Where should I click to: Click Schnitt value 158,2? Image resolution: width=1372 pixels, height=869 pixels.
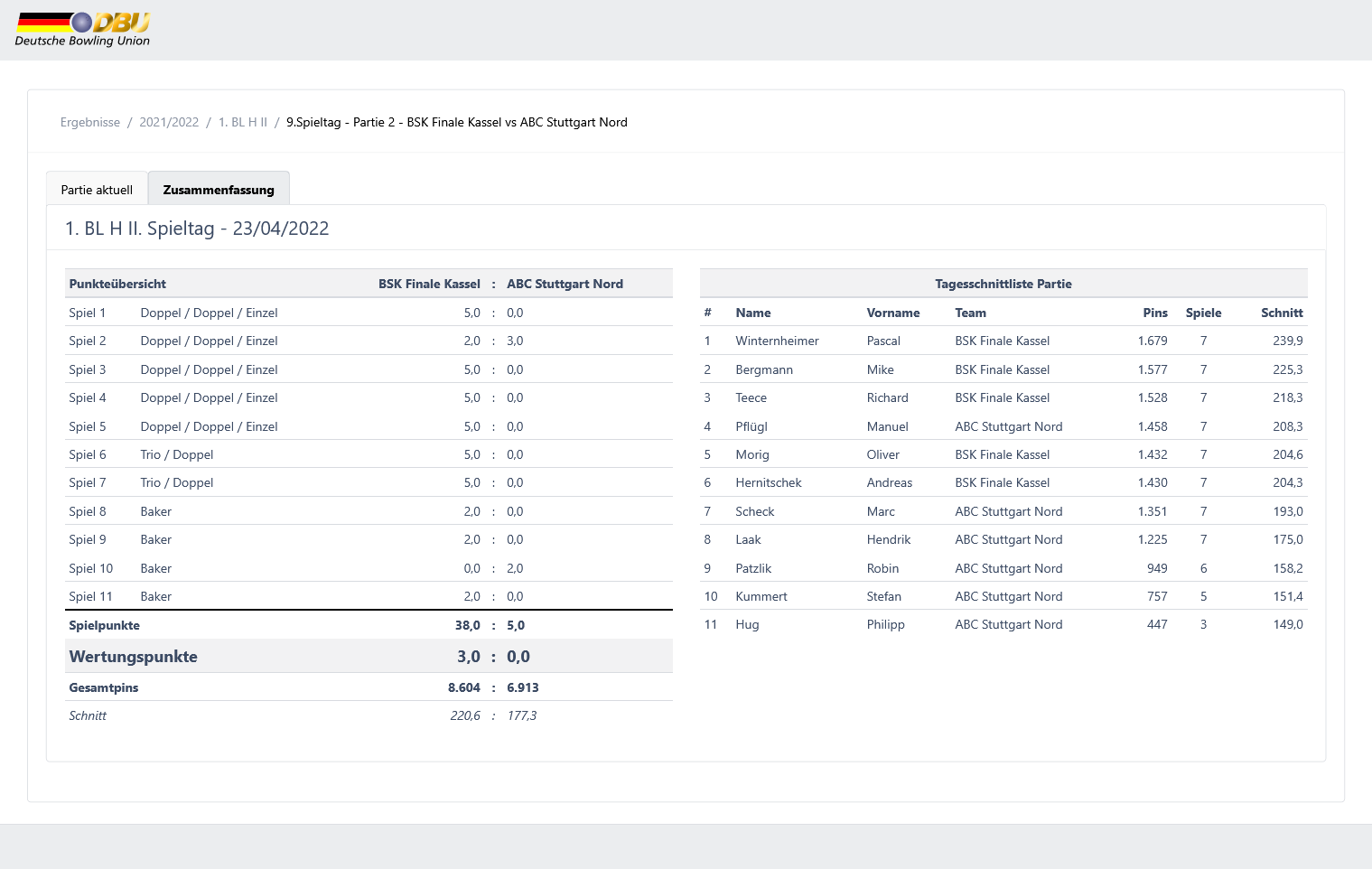[1288, 568]
